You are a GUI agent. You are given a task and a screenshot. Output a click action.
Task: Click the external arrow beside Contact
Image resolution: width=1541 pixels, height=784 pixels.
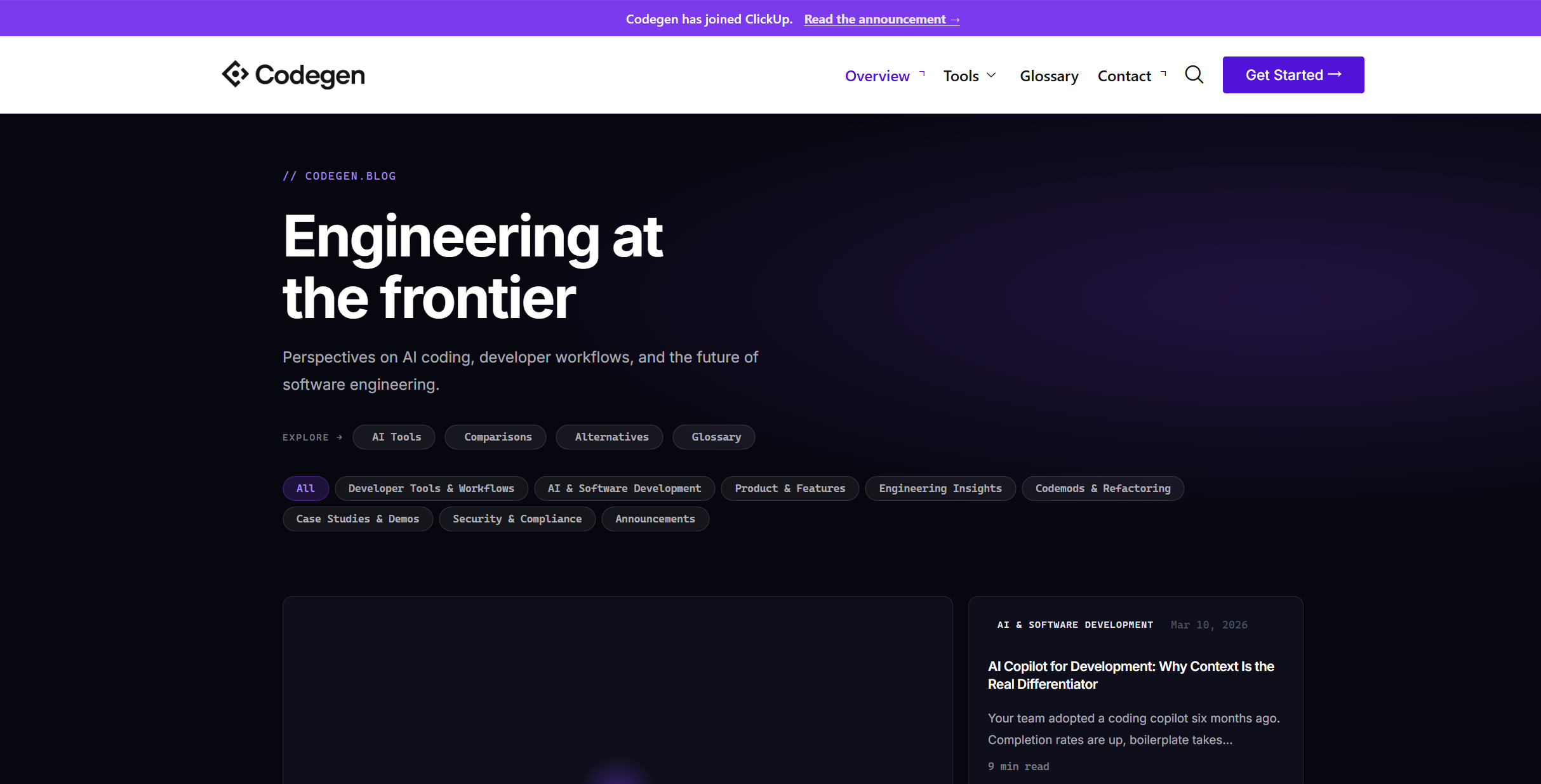[x=1164, y=74]
